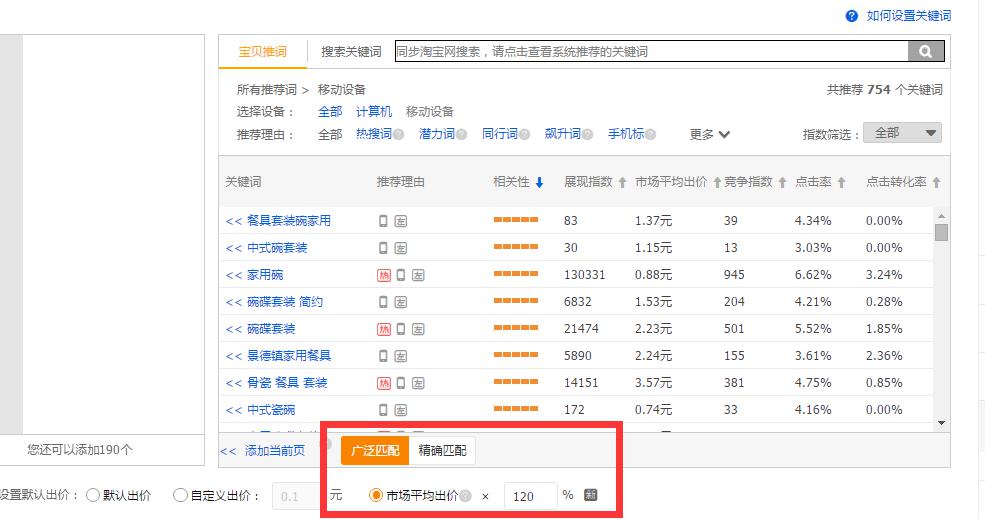Click the question mark beside 市场平均出价 radio
985x519 pixels.
(465, 496)
